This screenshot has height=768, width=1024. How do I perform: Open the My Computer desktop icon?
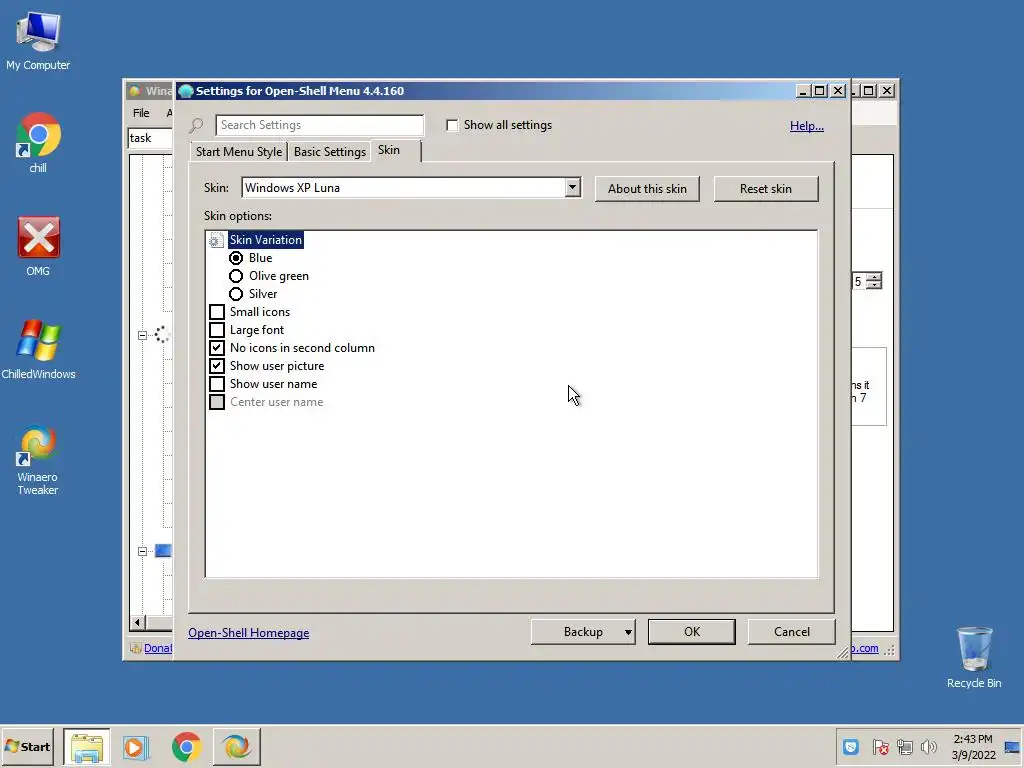[x=38, y=39]
